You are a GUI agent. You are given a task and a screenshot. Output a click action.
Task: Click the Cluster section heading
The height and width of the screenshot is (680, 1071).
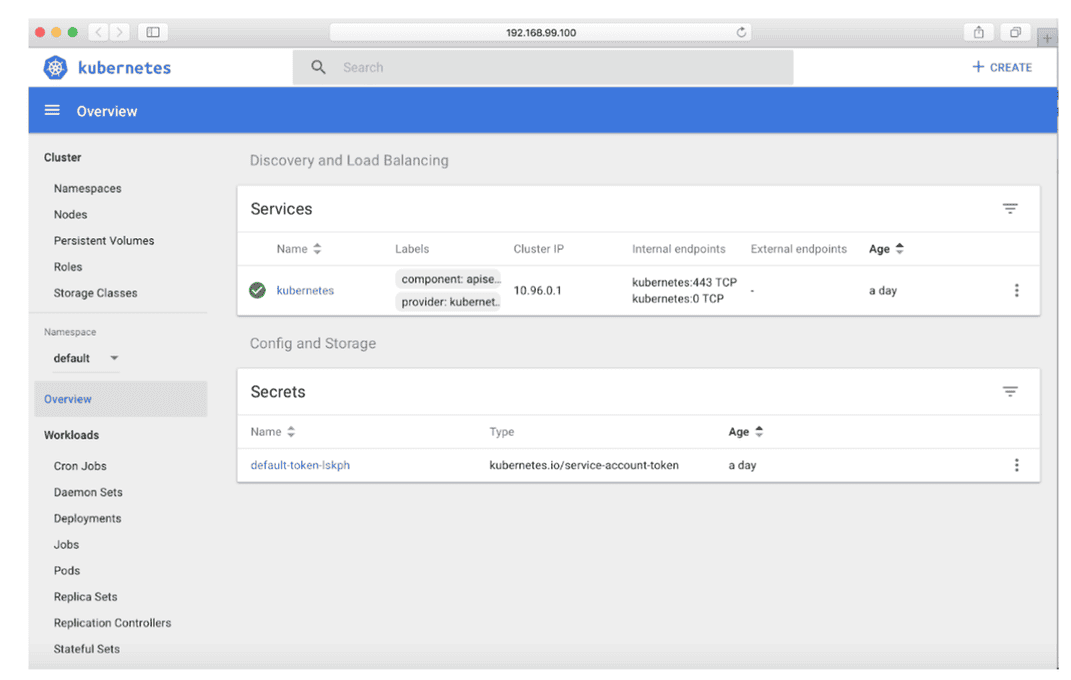[62, 158]
